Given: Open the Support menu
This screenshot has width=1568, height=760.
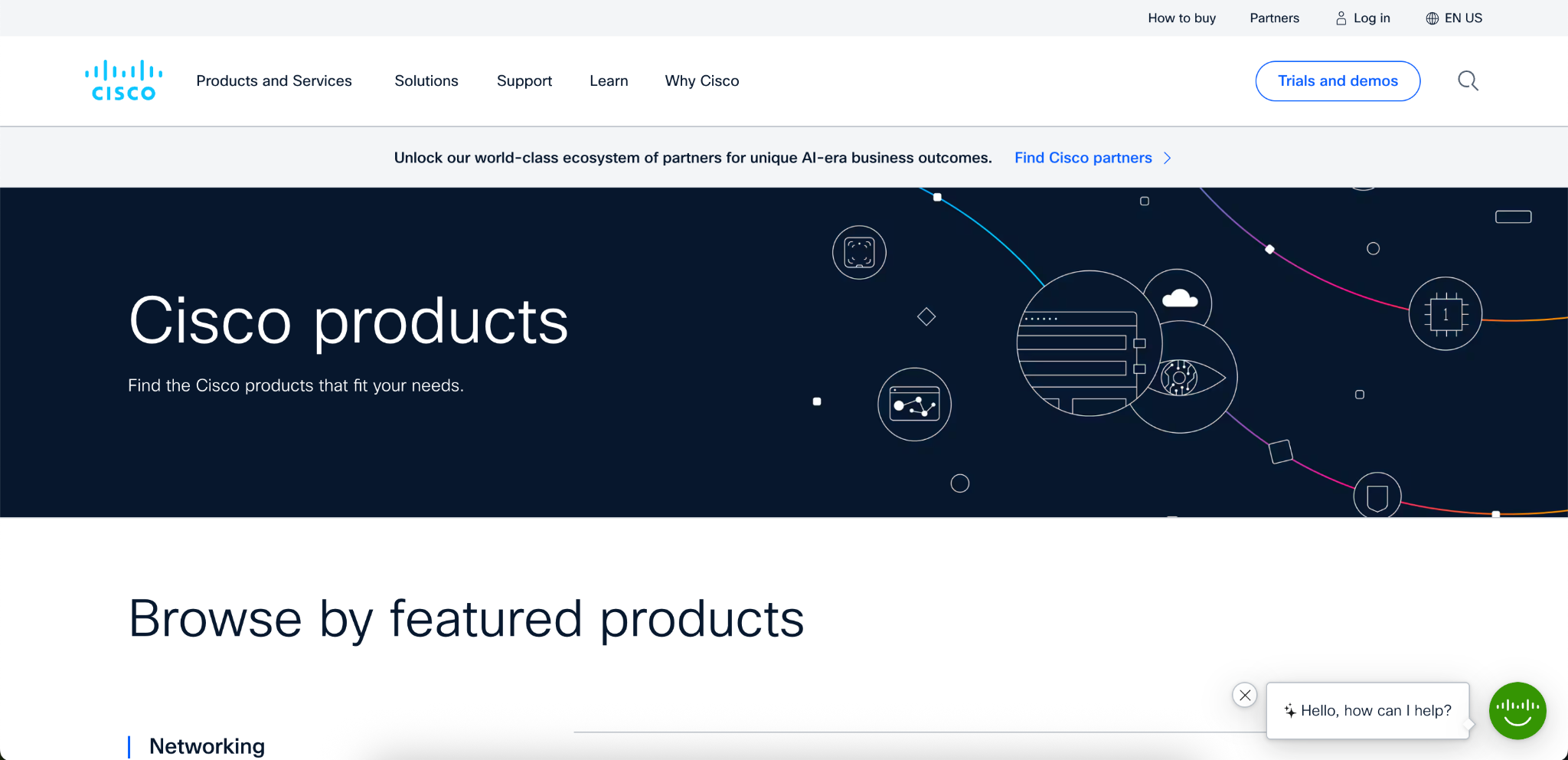Looking at the screenshot, I should tap(524, 80).
